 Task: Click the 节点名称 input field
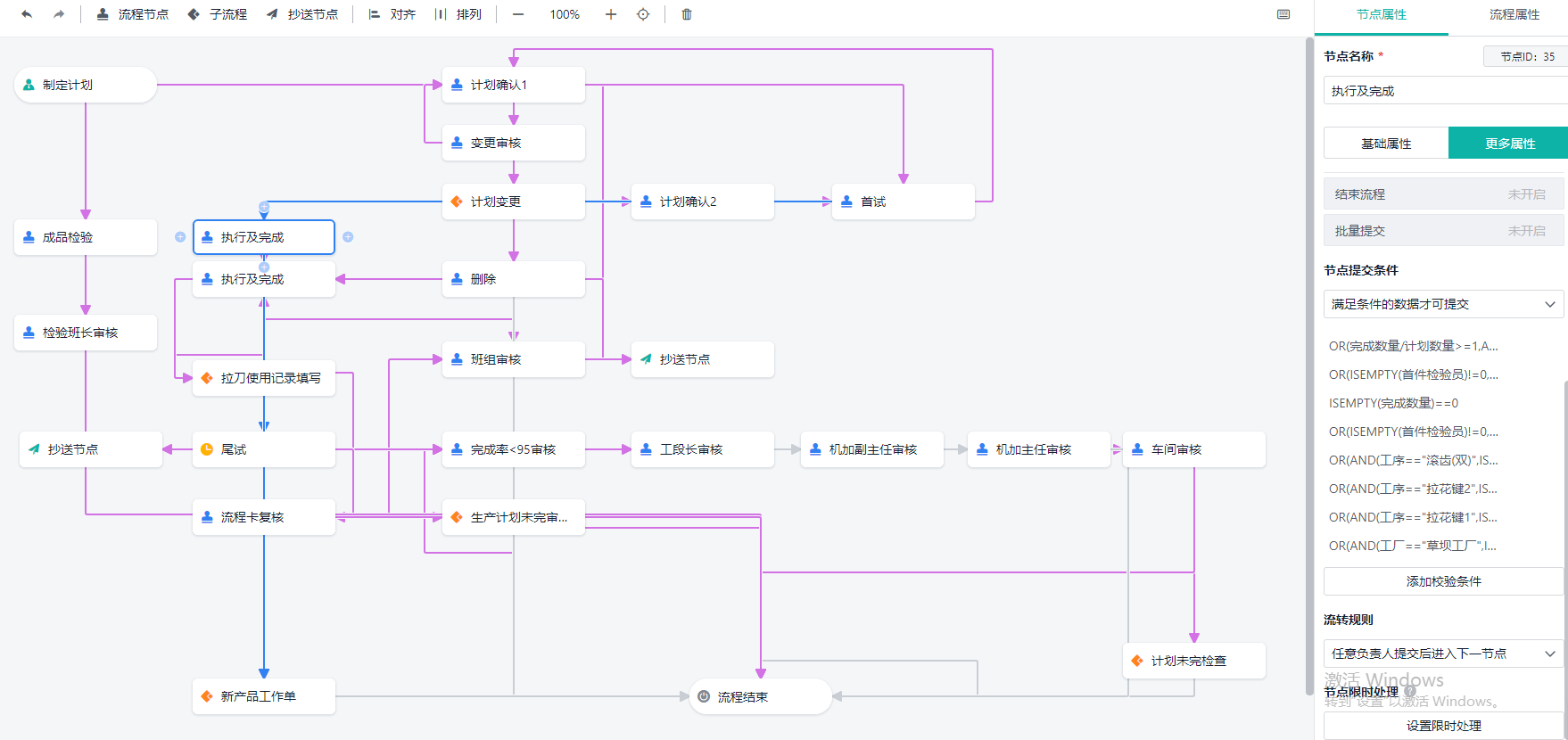pos(1443,91)
